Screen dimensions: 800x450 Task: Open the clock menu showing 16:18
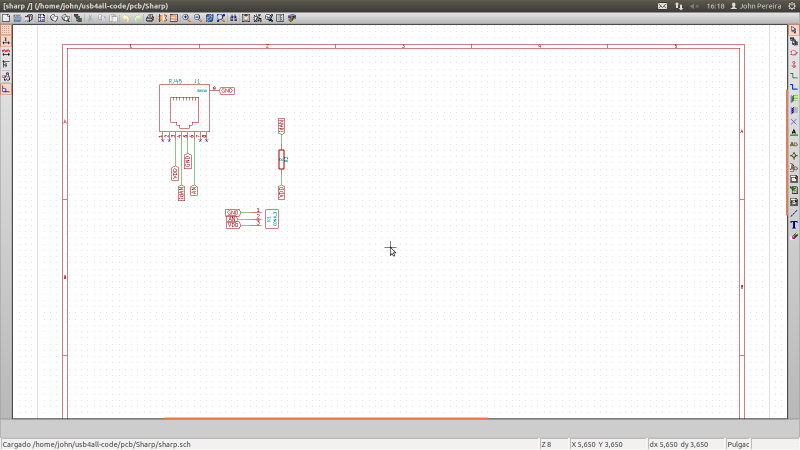pyautogui.click(x=714, y=6)
